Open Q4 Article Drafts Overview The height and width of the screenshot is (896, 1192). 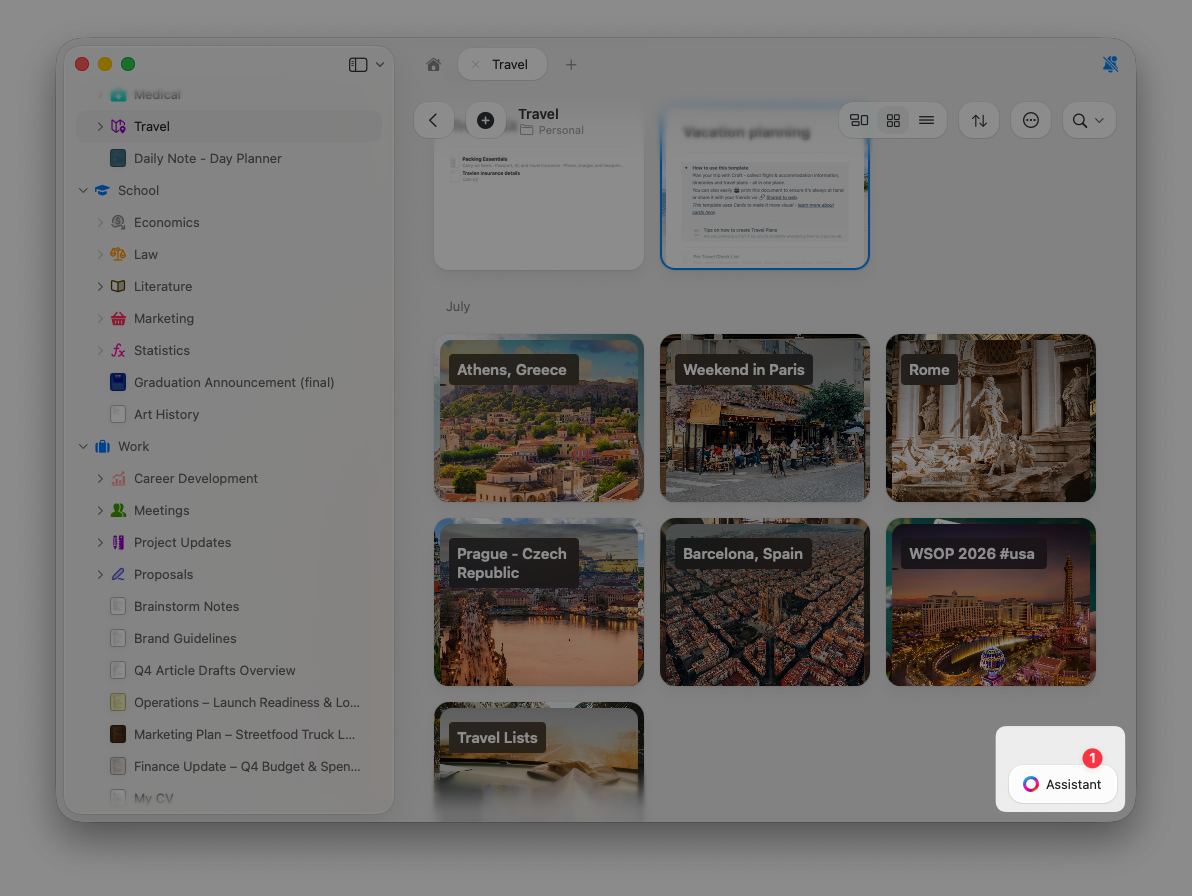(229, 670)
